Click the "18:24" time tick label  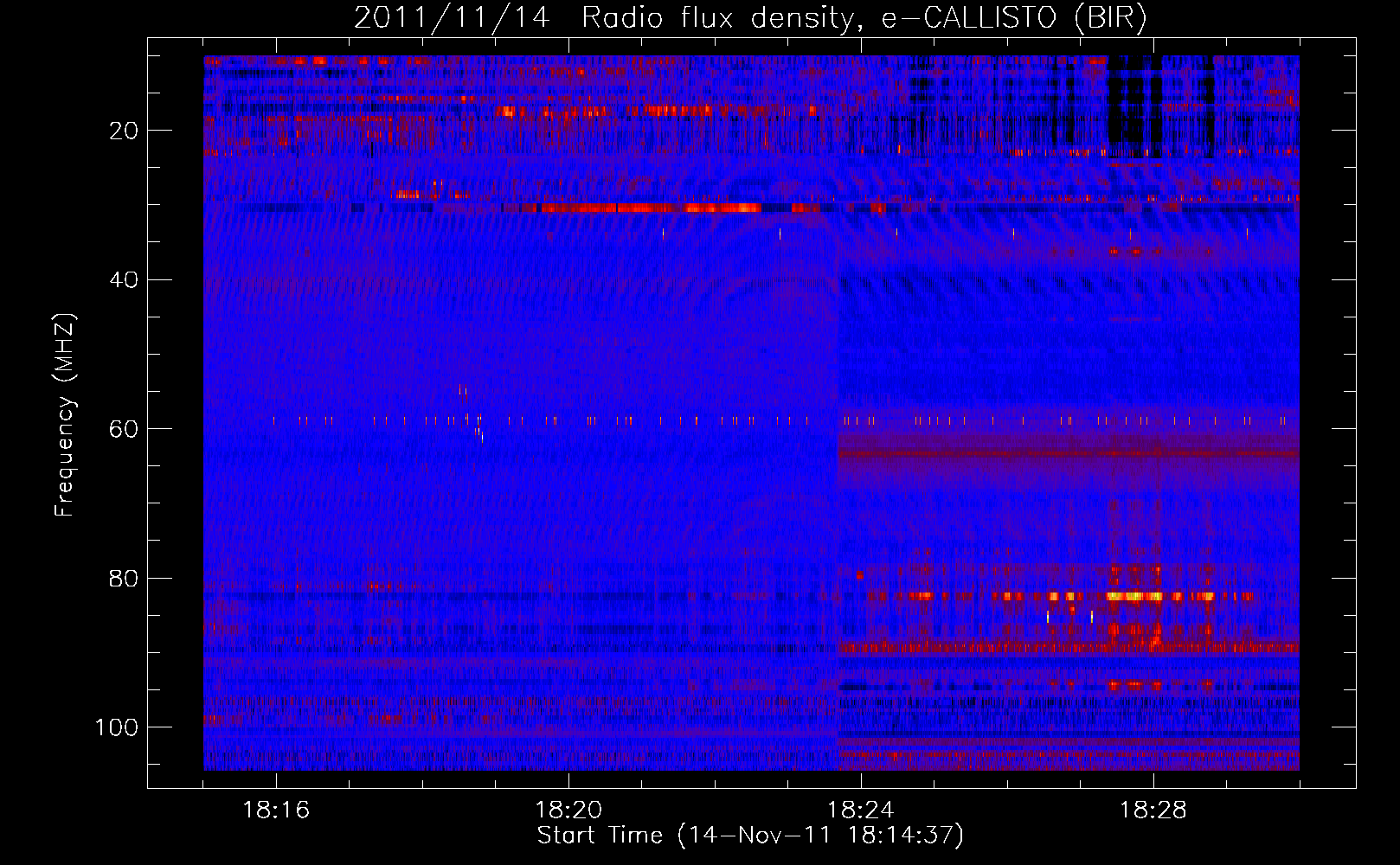pos(861,811)
